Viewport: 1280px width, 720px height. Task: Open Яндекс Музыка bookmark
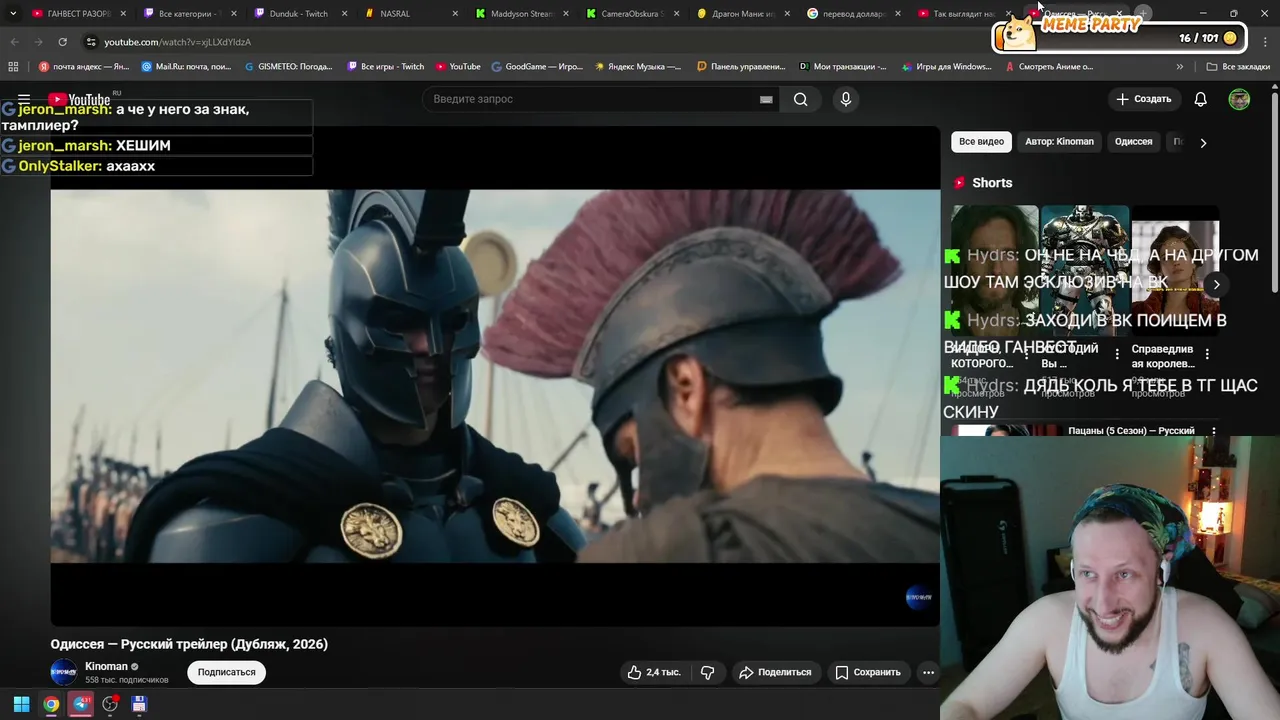tap(638, 67)
